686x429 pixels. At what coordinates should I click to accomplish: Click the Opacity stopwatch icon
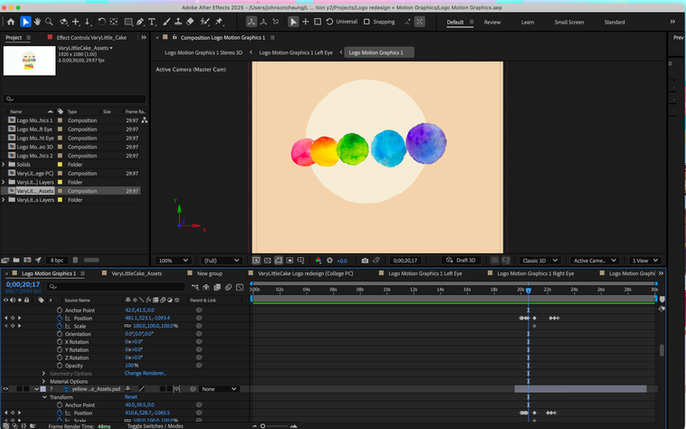(60, 366)
